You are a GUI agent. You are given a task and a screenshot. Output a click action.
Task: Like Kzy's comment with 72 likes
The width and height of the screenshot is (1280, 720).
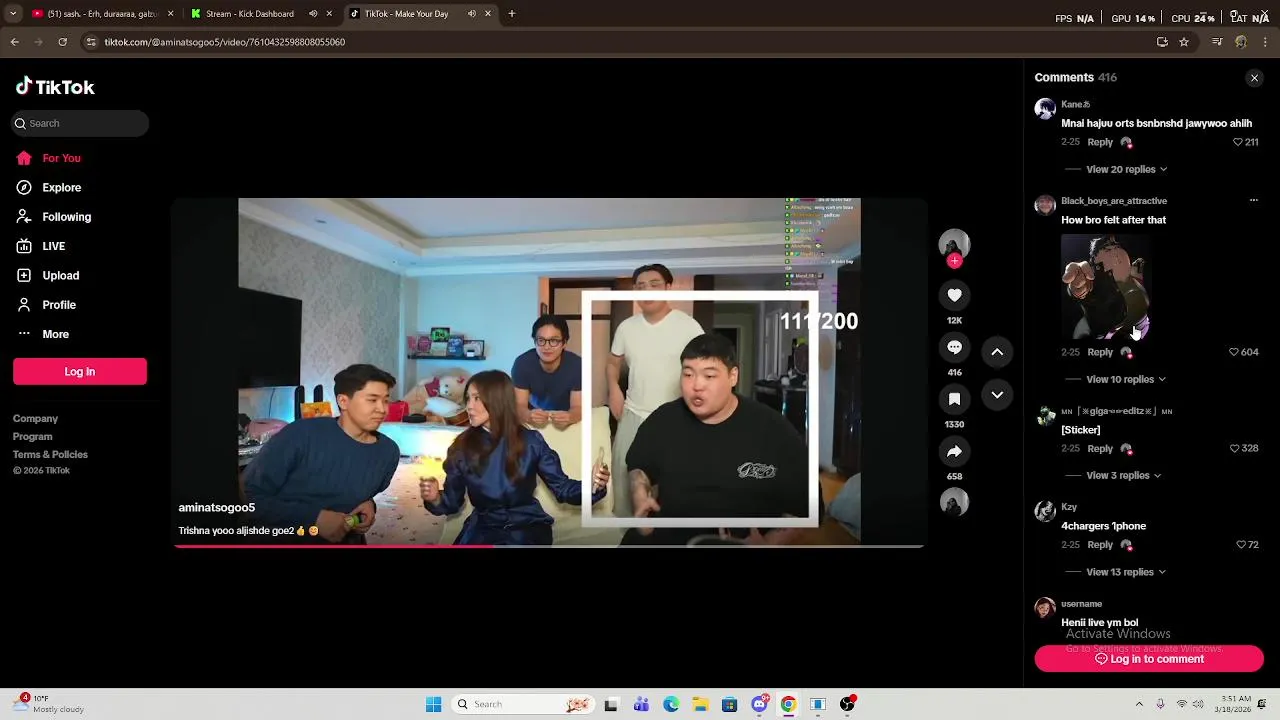coord(1241,545)
